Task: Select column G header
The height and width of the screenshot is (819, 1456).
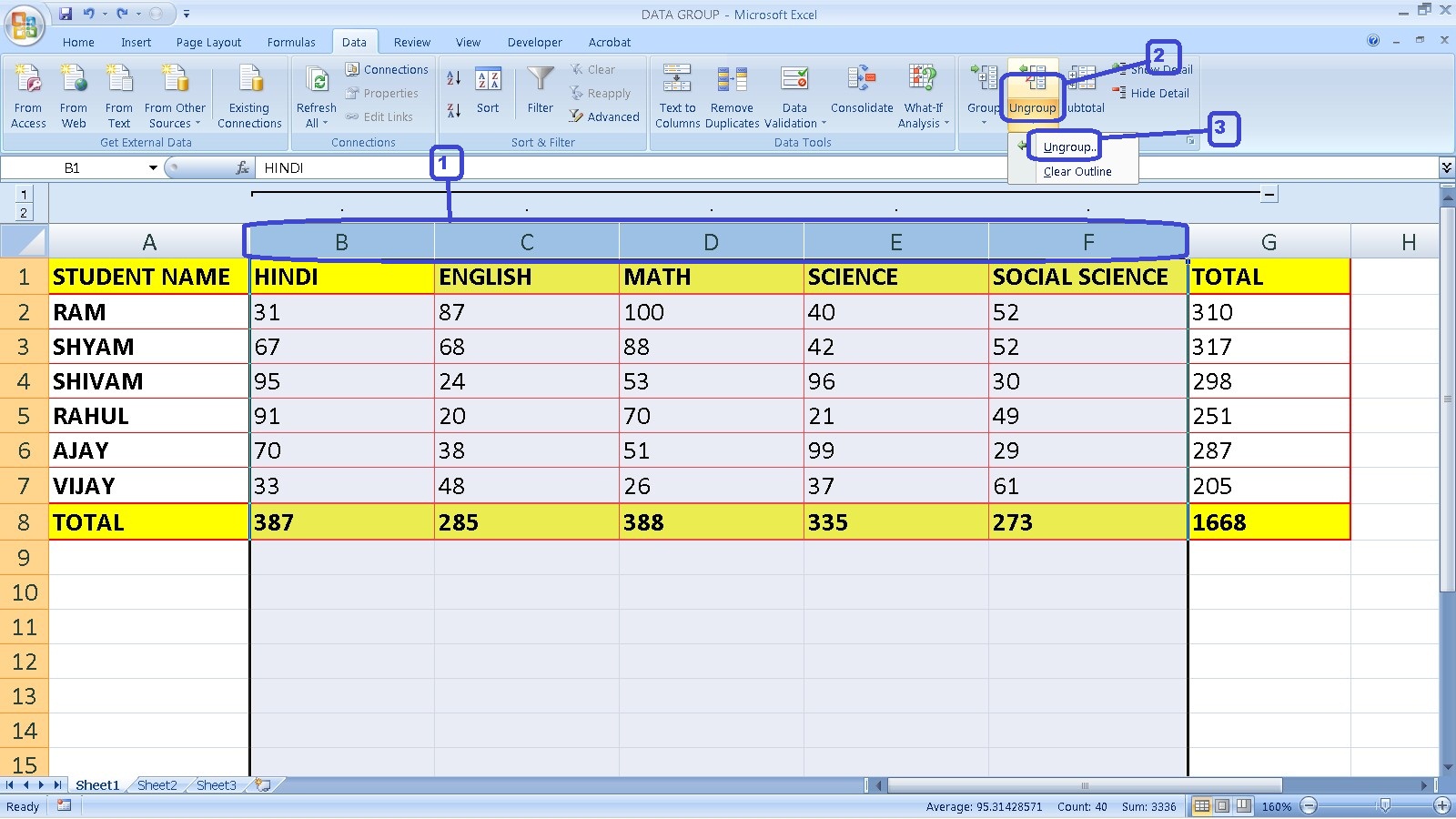Action: click(x=1269, y=242)
